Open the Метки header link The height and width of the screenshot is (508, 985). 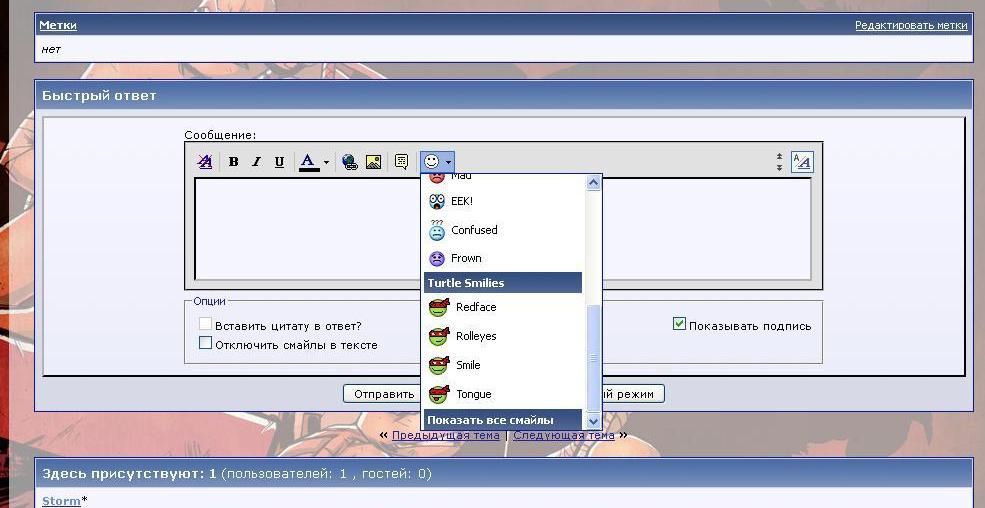58,25
